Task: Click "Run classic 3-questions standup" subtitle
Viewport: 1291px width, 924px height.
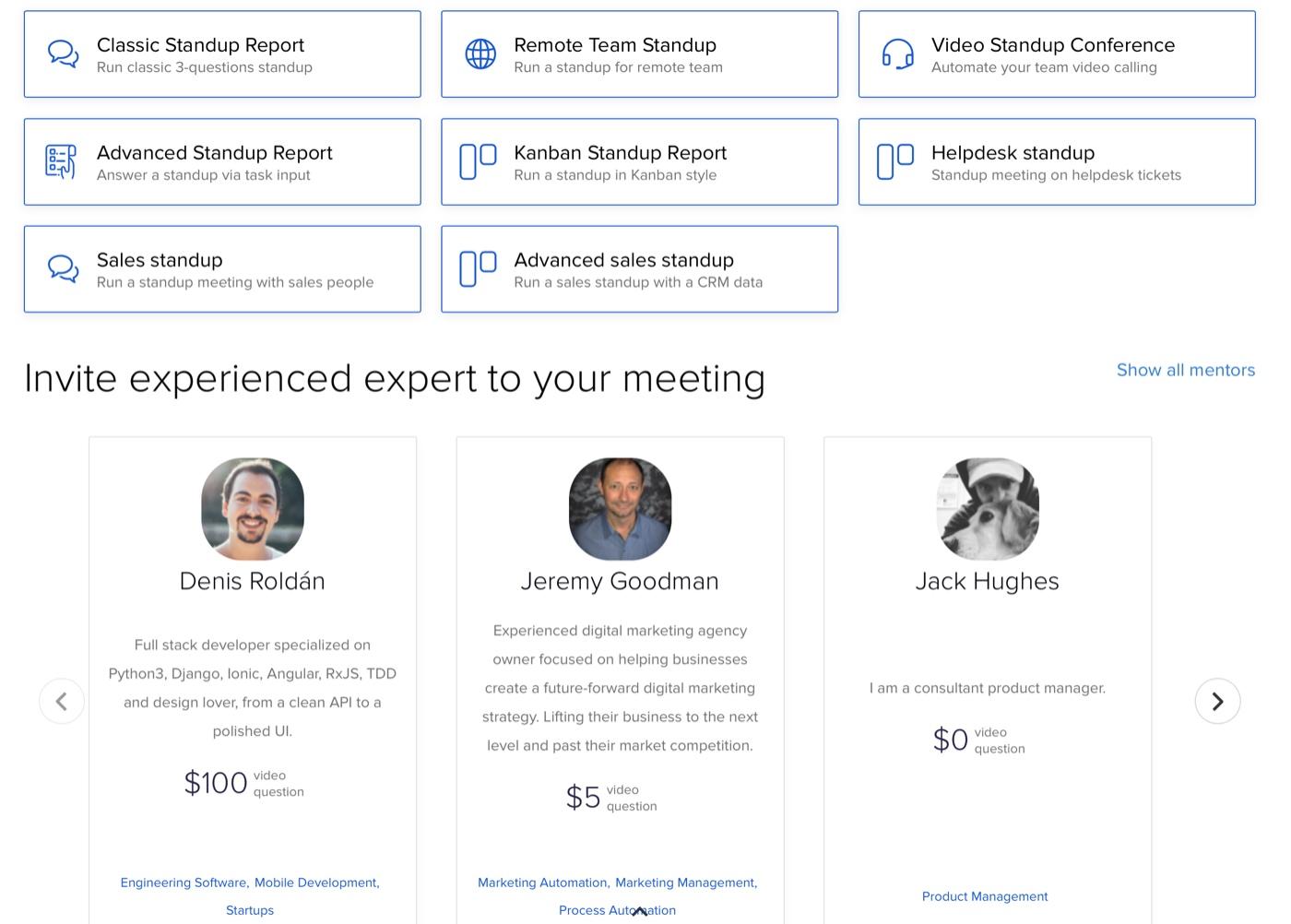Action: (x=205, y=67)
